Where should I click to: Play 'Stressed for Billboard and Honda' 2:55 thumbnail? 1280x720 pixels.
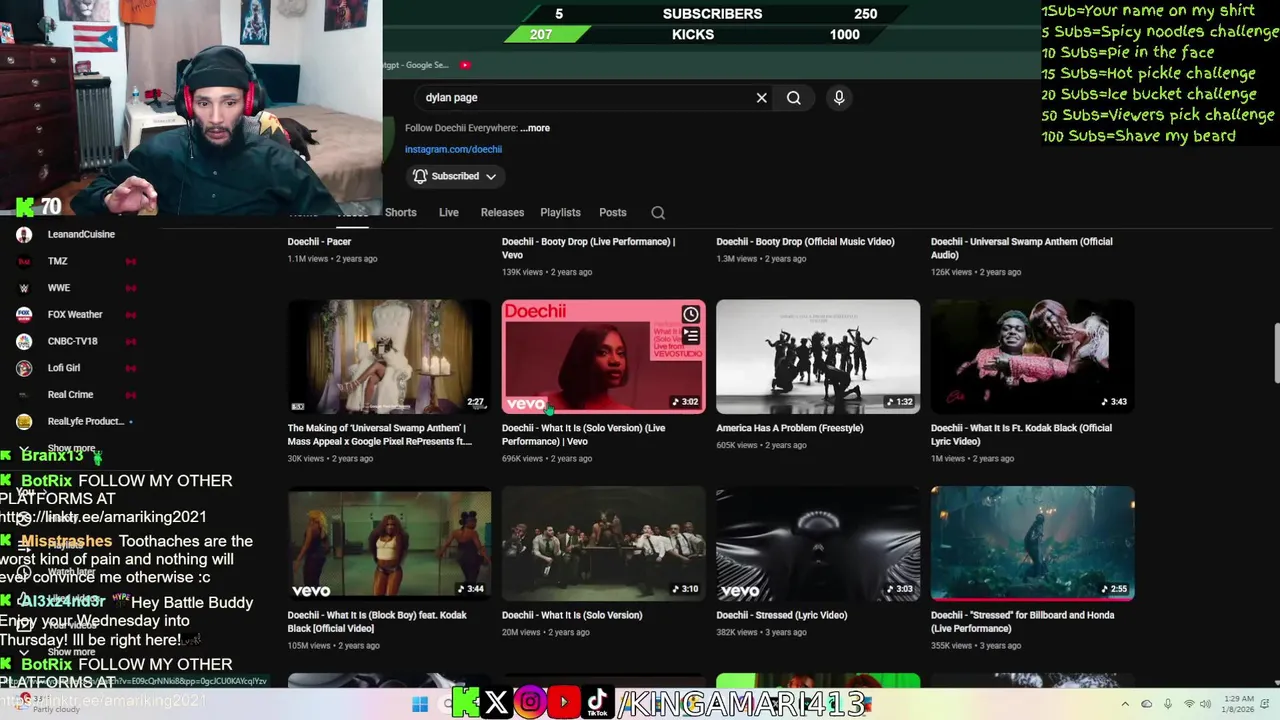(1032, 543)
